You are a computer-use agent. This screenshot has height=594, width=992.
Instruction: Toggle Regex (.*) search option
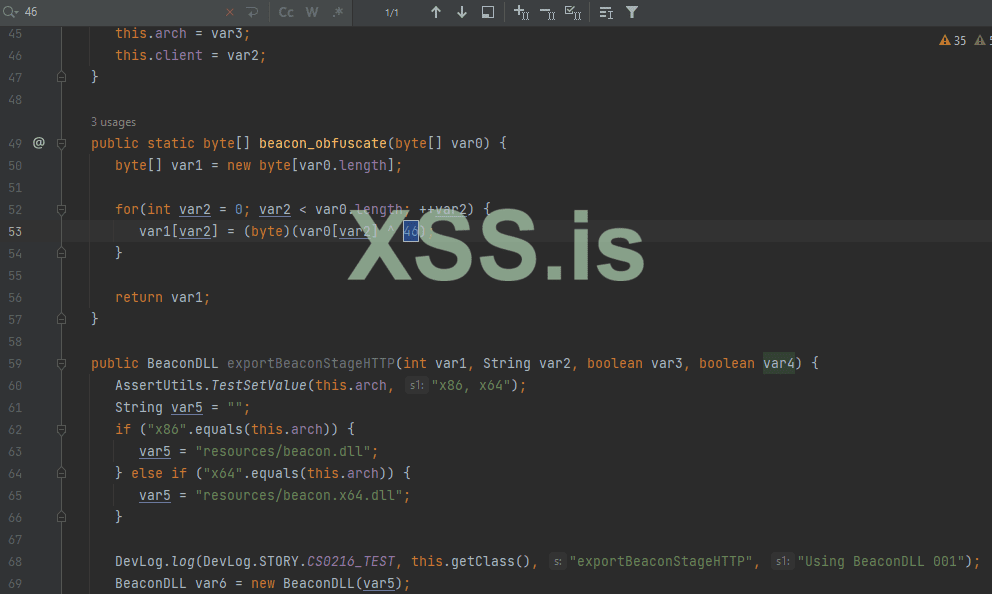pos(338,12)
